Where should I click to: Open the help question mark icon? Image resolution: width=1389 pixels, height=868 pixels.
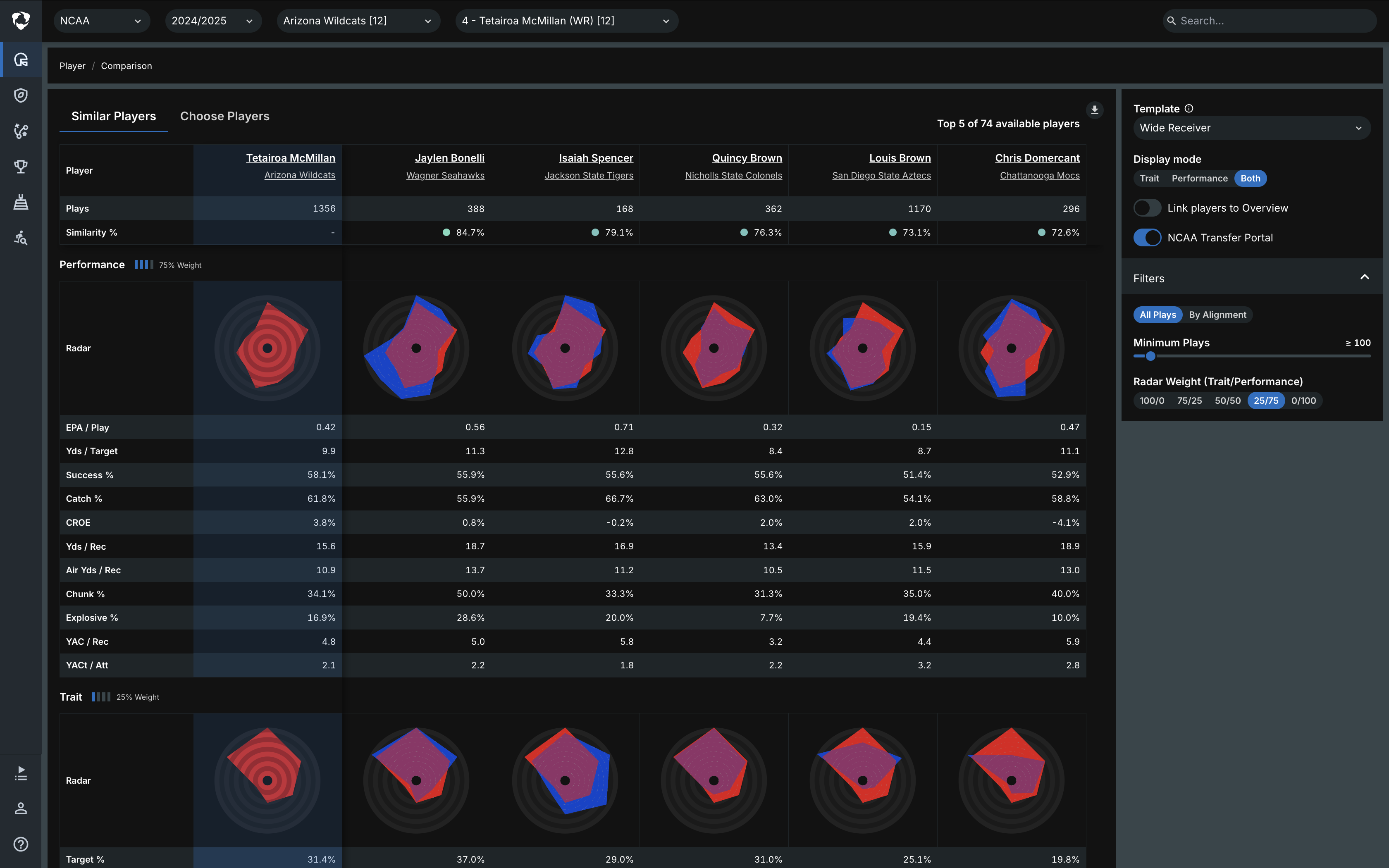(x=21, y=844)
